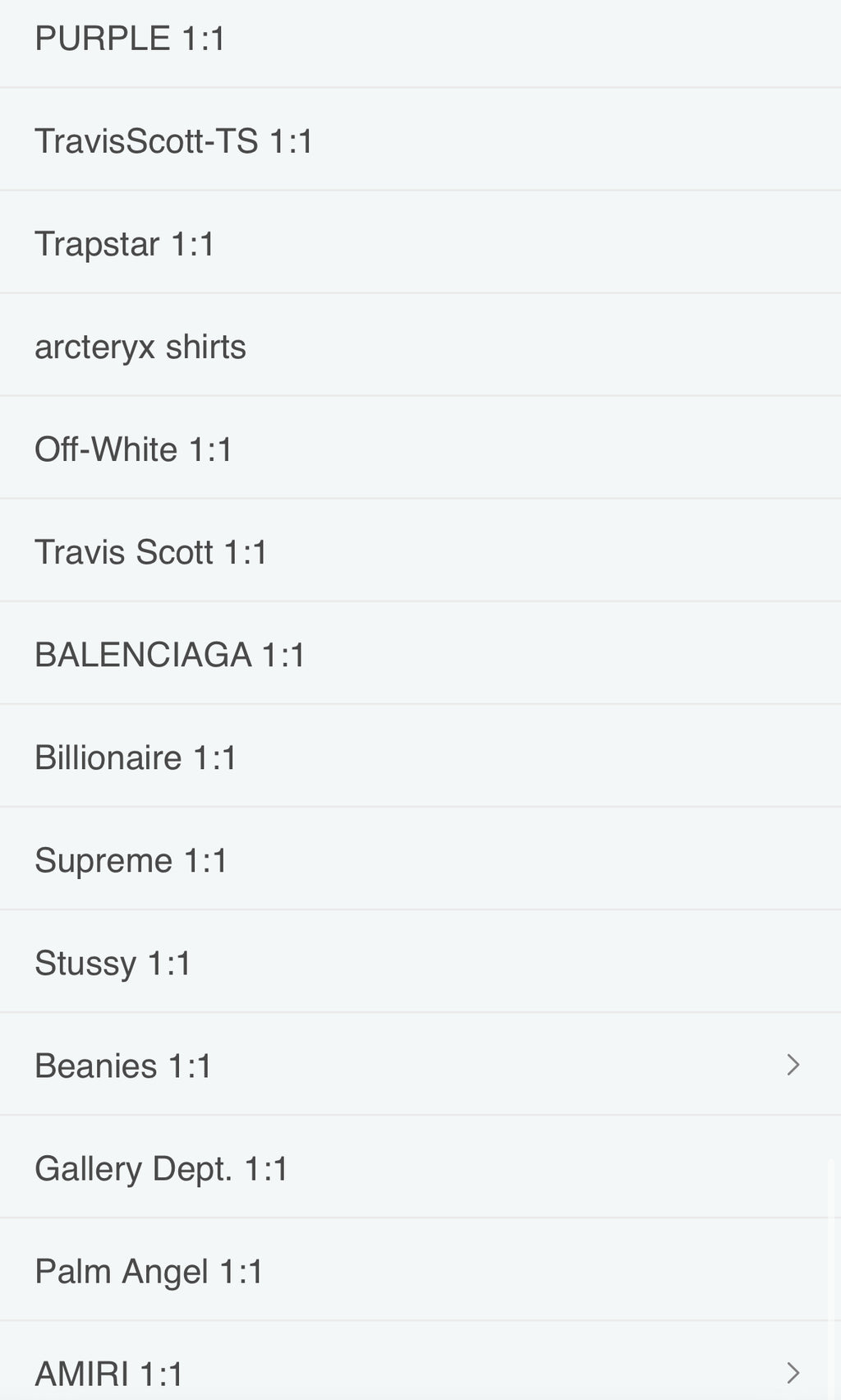Click the Supreme 1:1 text
841x1400 pixels.
[x=131, y=860]
